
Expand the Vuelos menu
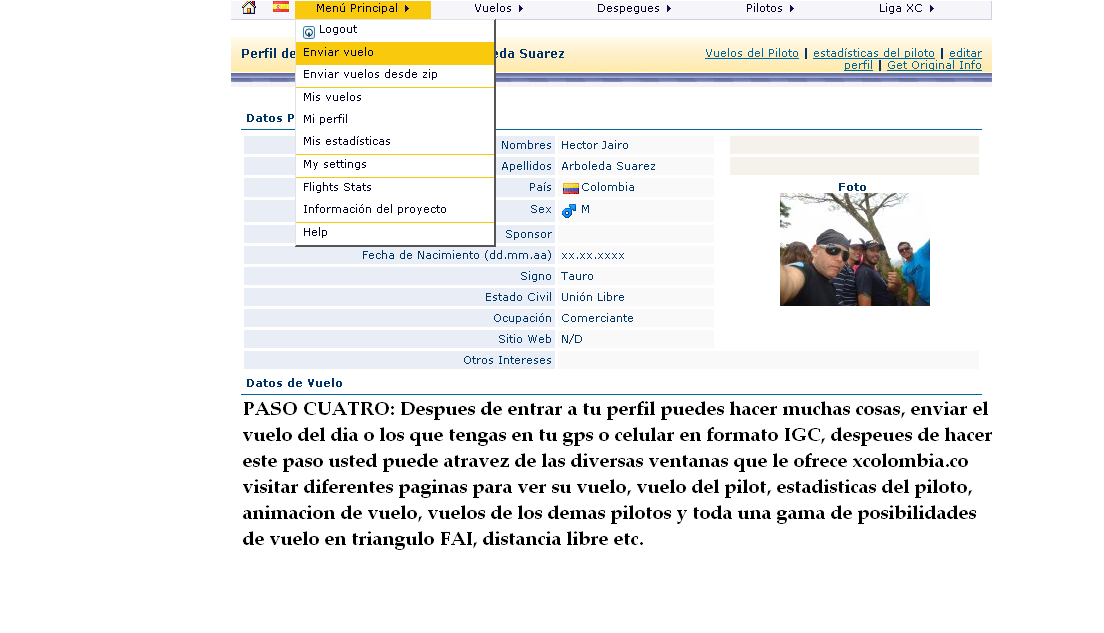(x=498, y=8)
